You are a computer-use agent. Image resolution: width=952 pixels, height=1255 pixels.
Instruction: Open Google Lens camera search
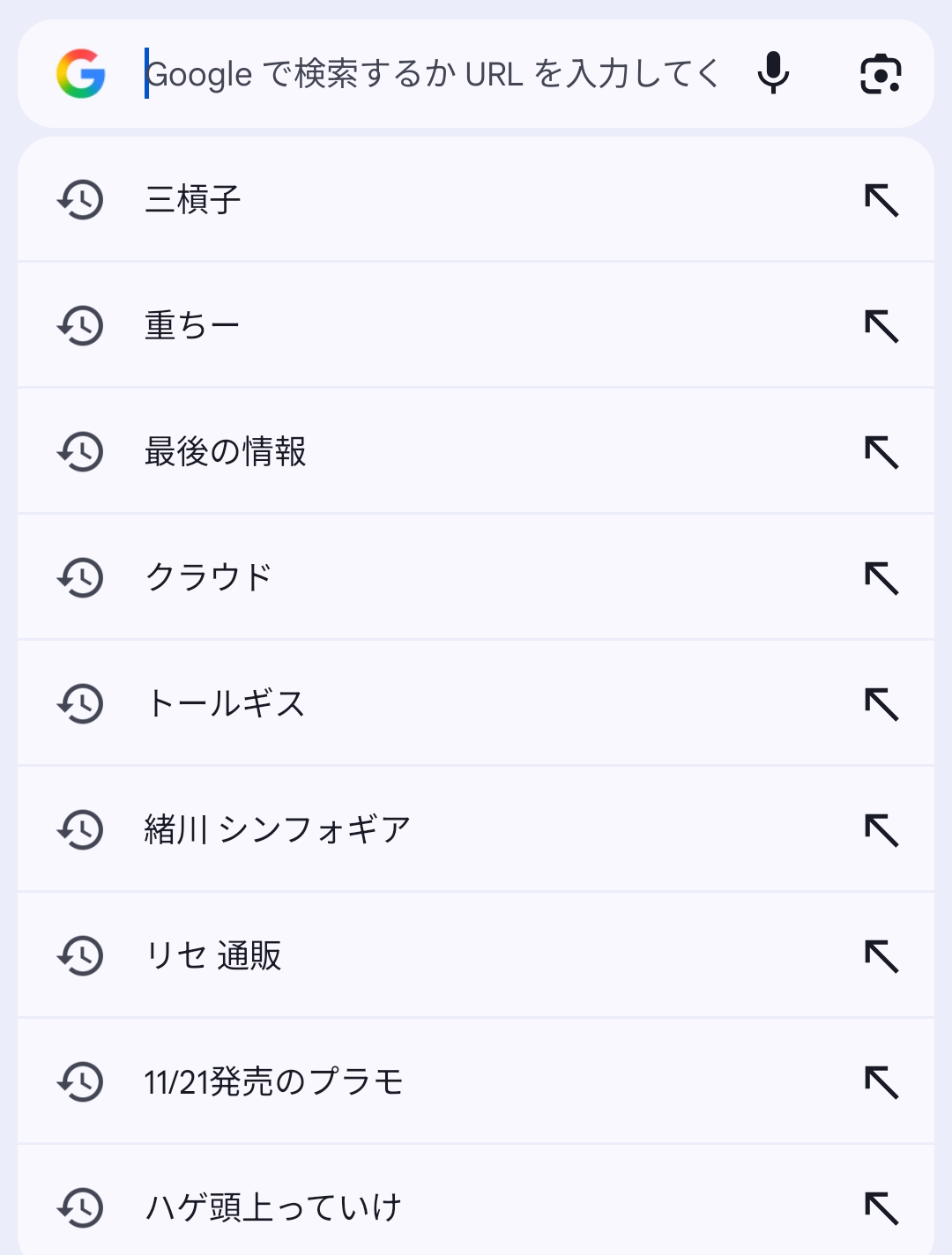pos(880,73)
